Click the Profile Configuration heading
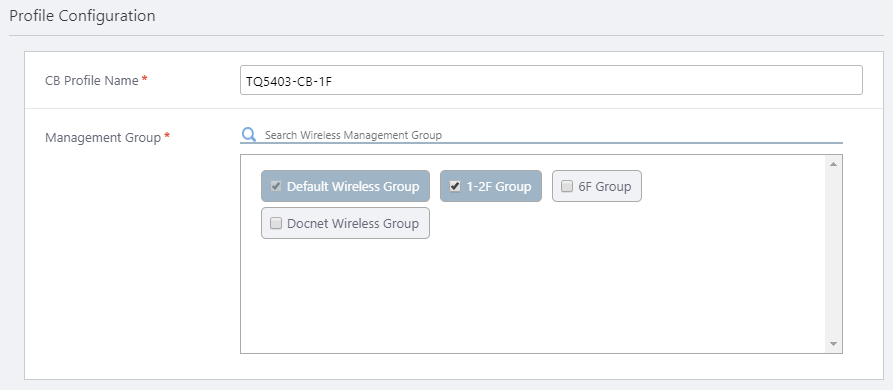The height and width of the screenshot is (390, 893). [83, 16]
